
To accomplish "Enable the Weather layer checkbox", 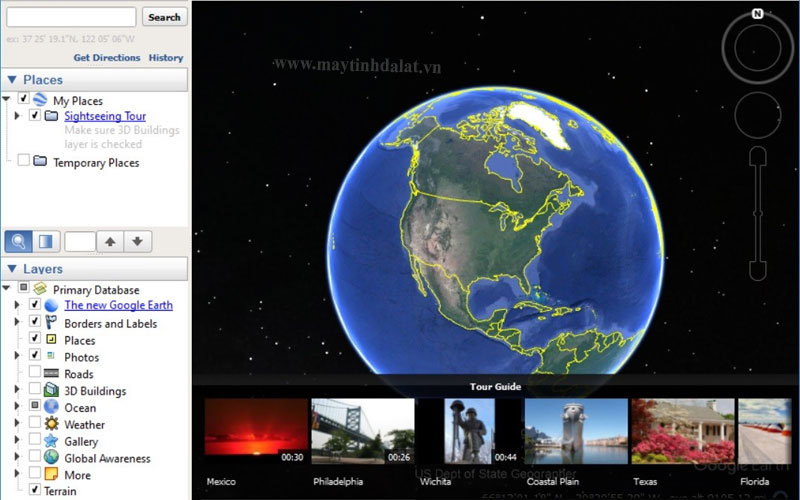I will click(x=35, y=421).
